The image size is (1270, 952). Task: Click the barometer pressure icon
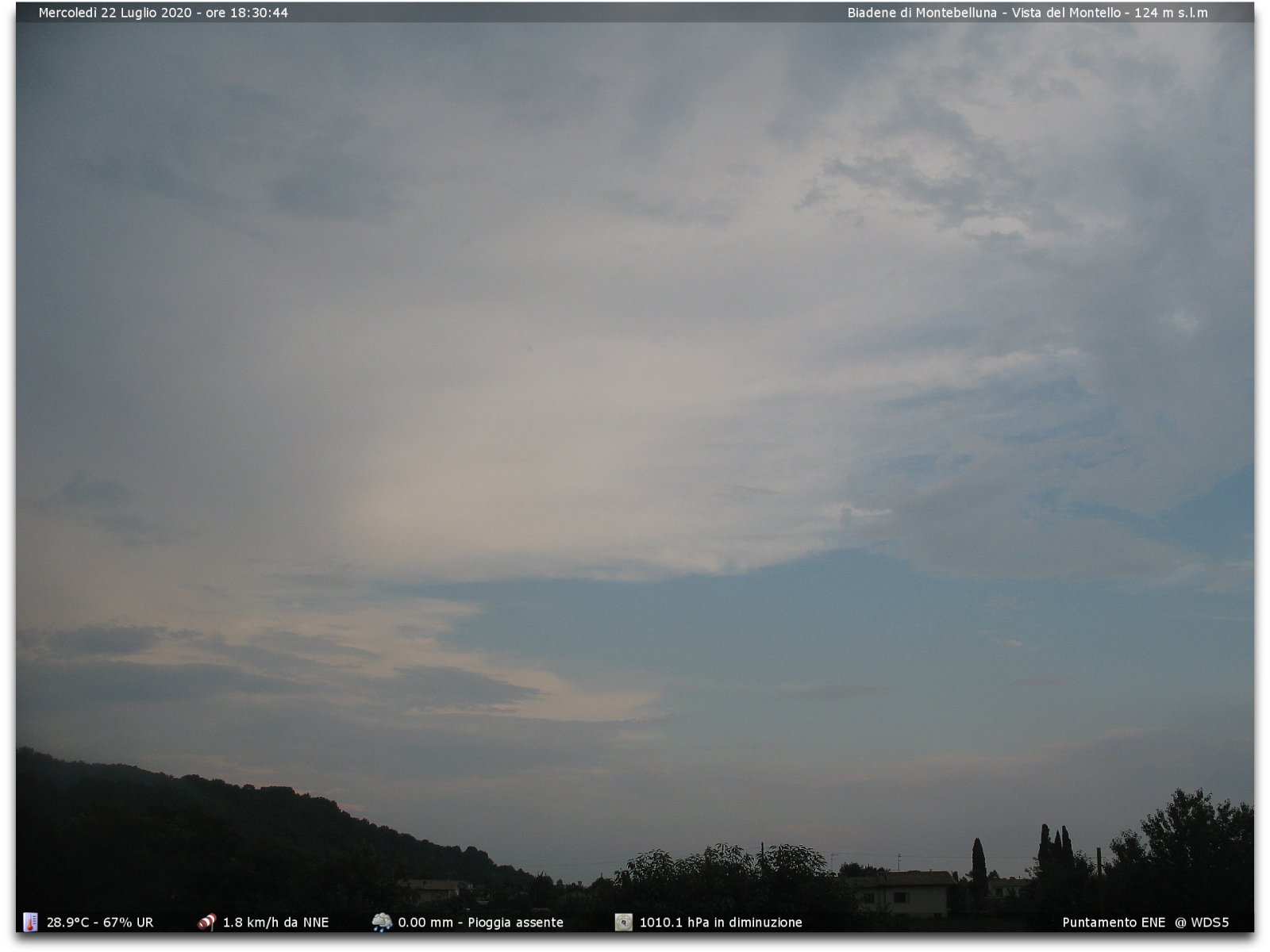pos(624,922)
